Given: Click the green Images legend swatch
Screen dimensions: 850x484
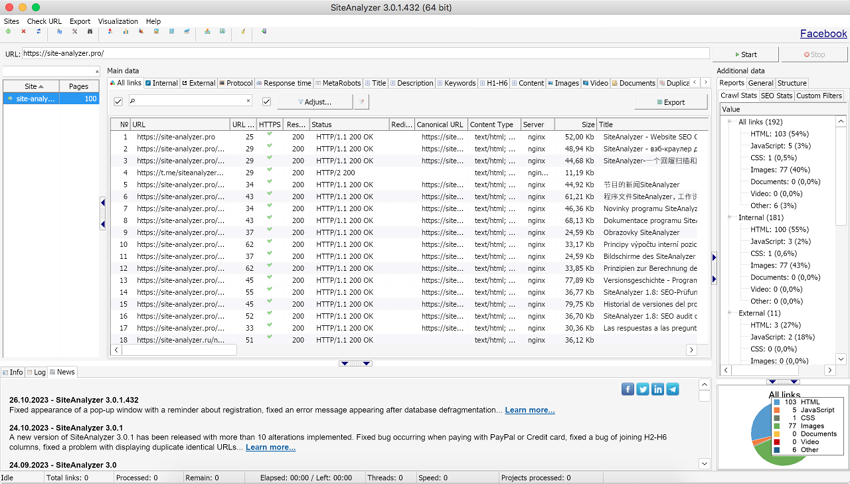Looking at the screenshot, I should [x=777, y=426].
